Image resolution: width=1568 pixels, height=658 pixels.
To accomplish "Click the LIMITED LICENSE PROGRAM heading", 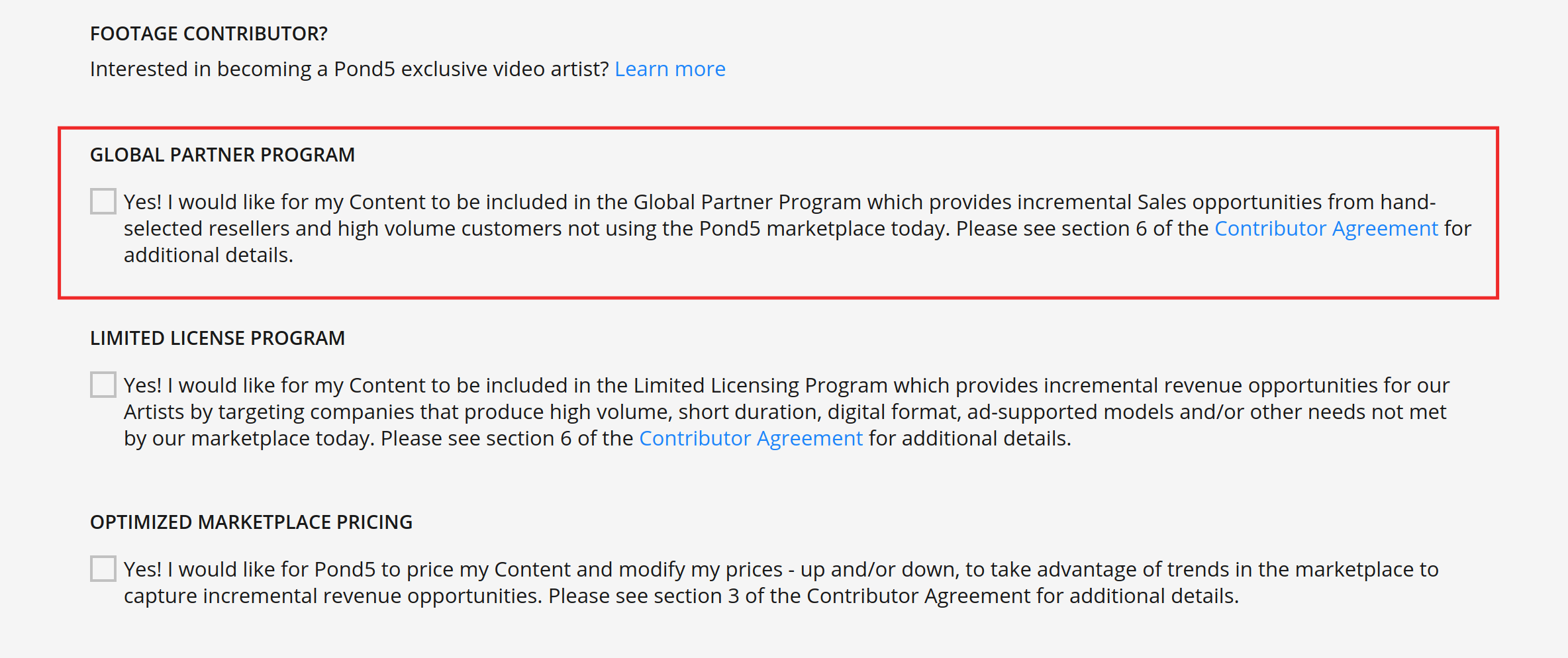I will coord(218,338).
